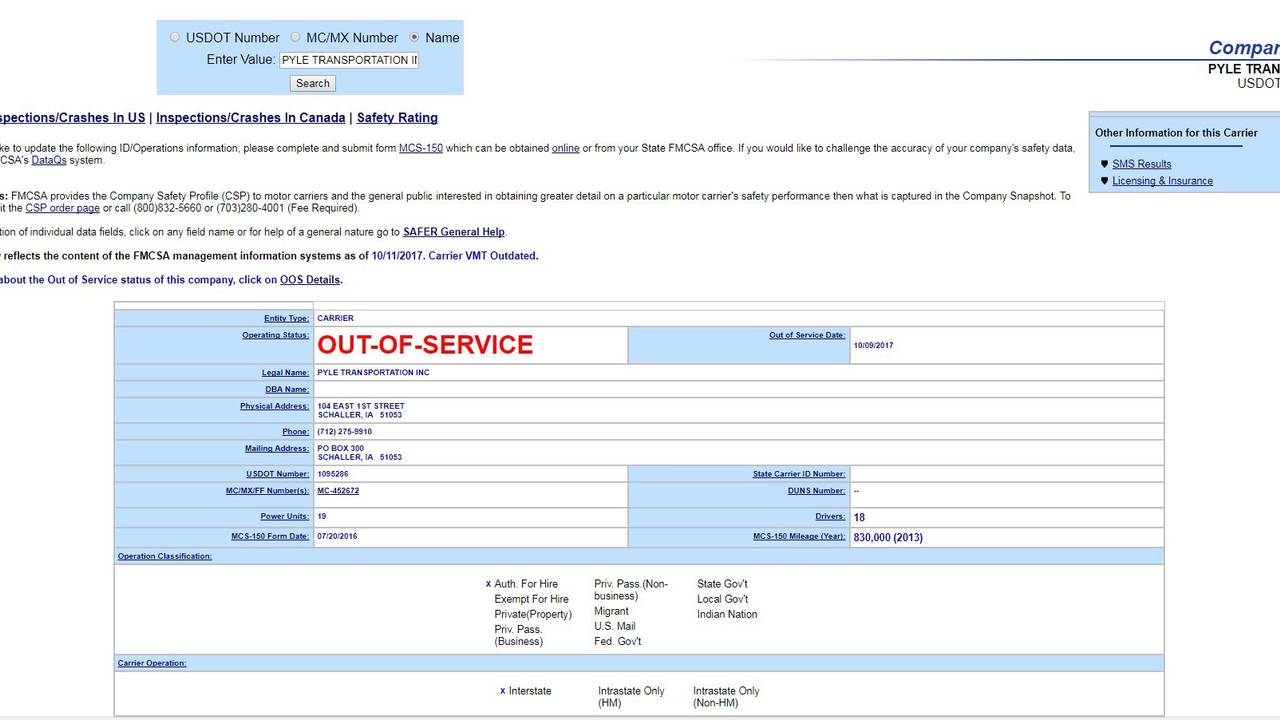Click legal name PYLE TRANSPORTATION INC
Viewport: 1280px width, 720px height.
[x=373, y=373]
